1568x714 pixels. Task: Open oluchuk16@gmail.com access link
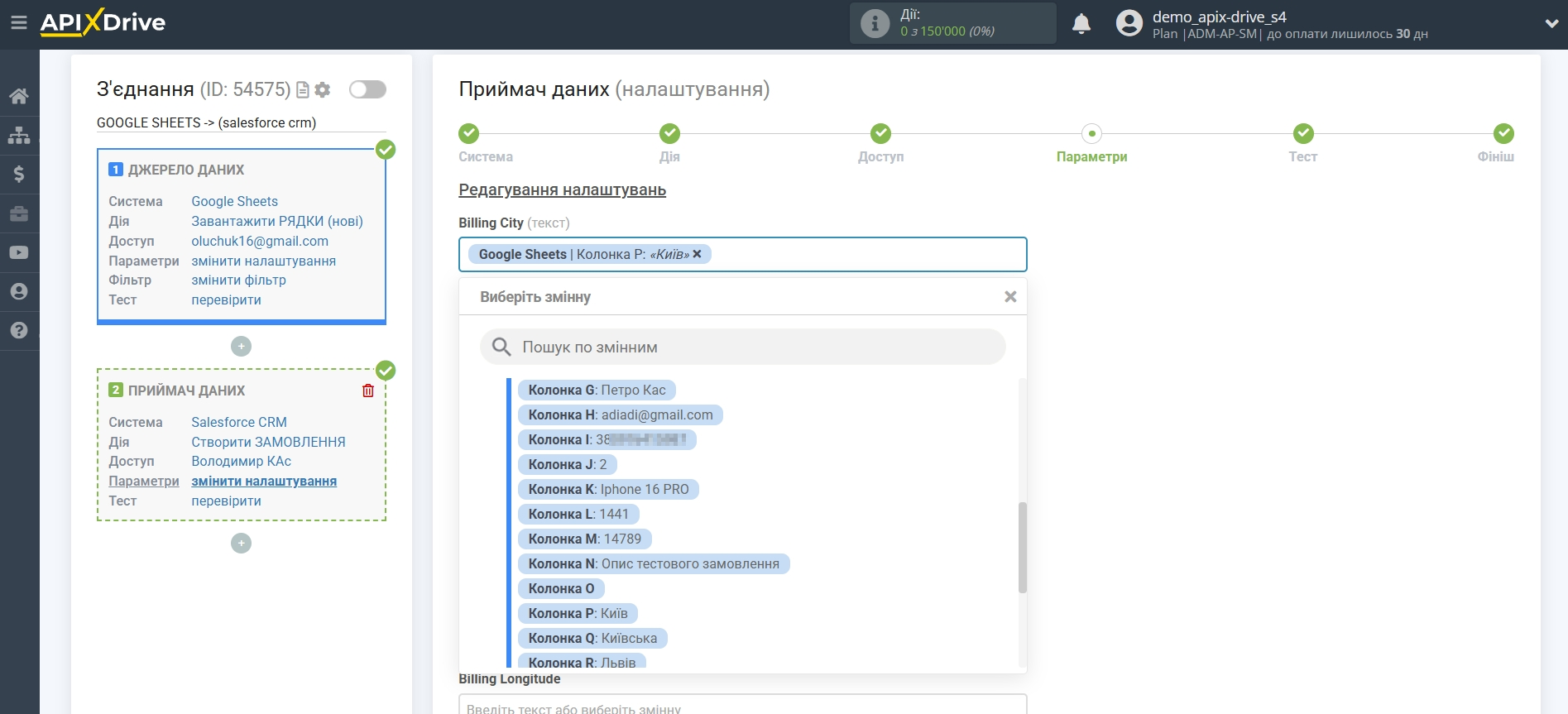click(x=260, y=241)
